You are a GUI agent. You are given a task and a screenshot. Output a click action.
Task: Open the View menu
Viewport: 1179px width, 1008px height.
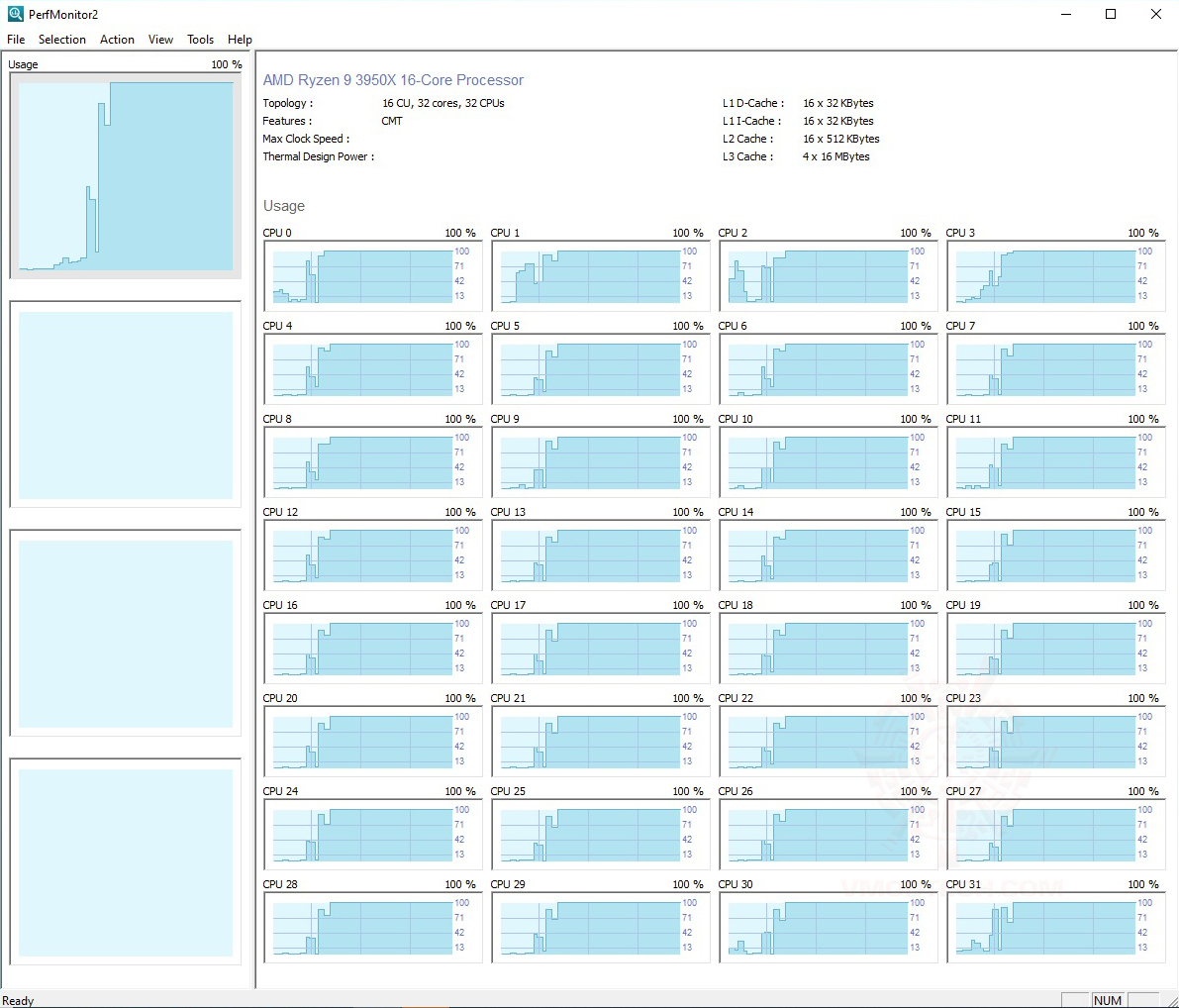[x=160, y=40]
